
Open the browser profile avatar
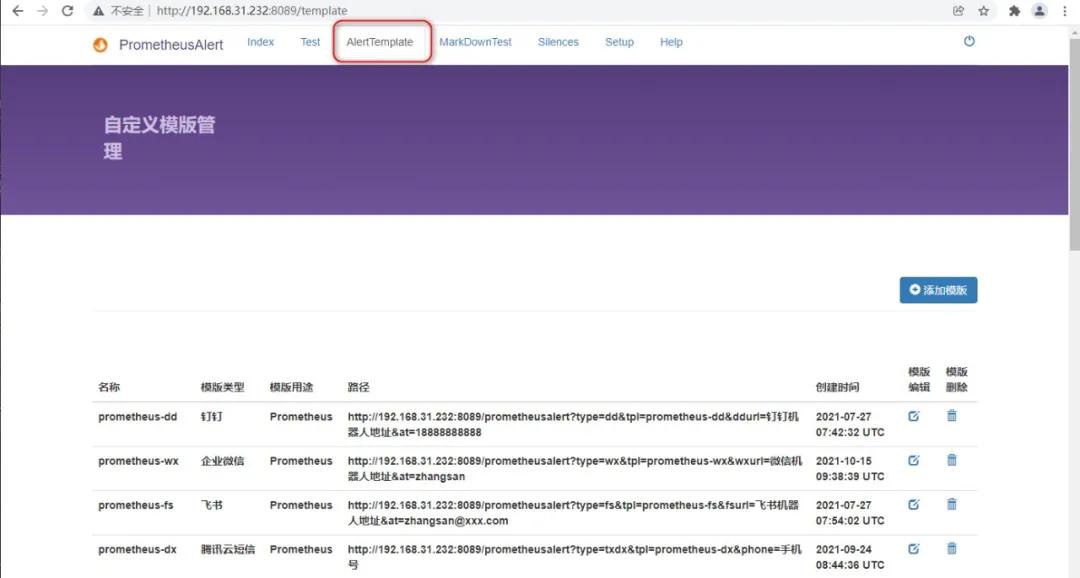[x=1039, y=11]
